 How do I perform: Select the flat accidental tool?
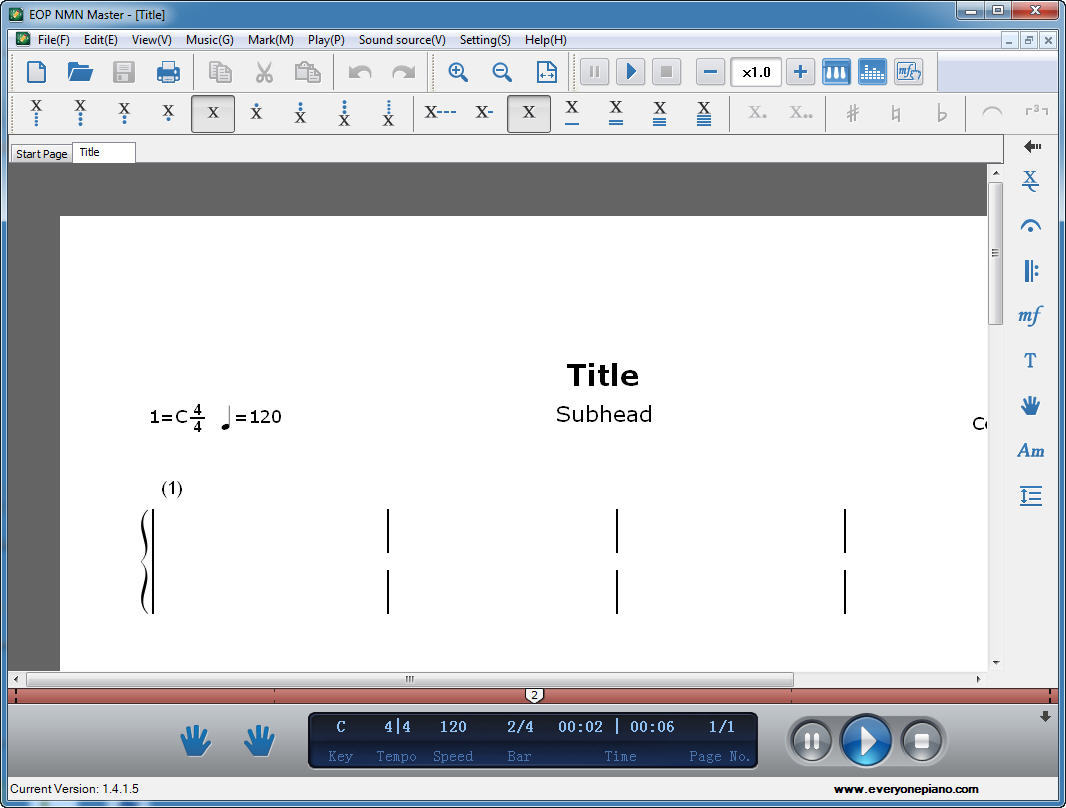941,113
